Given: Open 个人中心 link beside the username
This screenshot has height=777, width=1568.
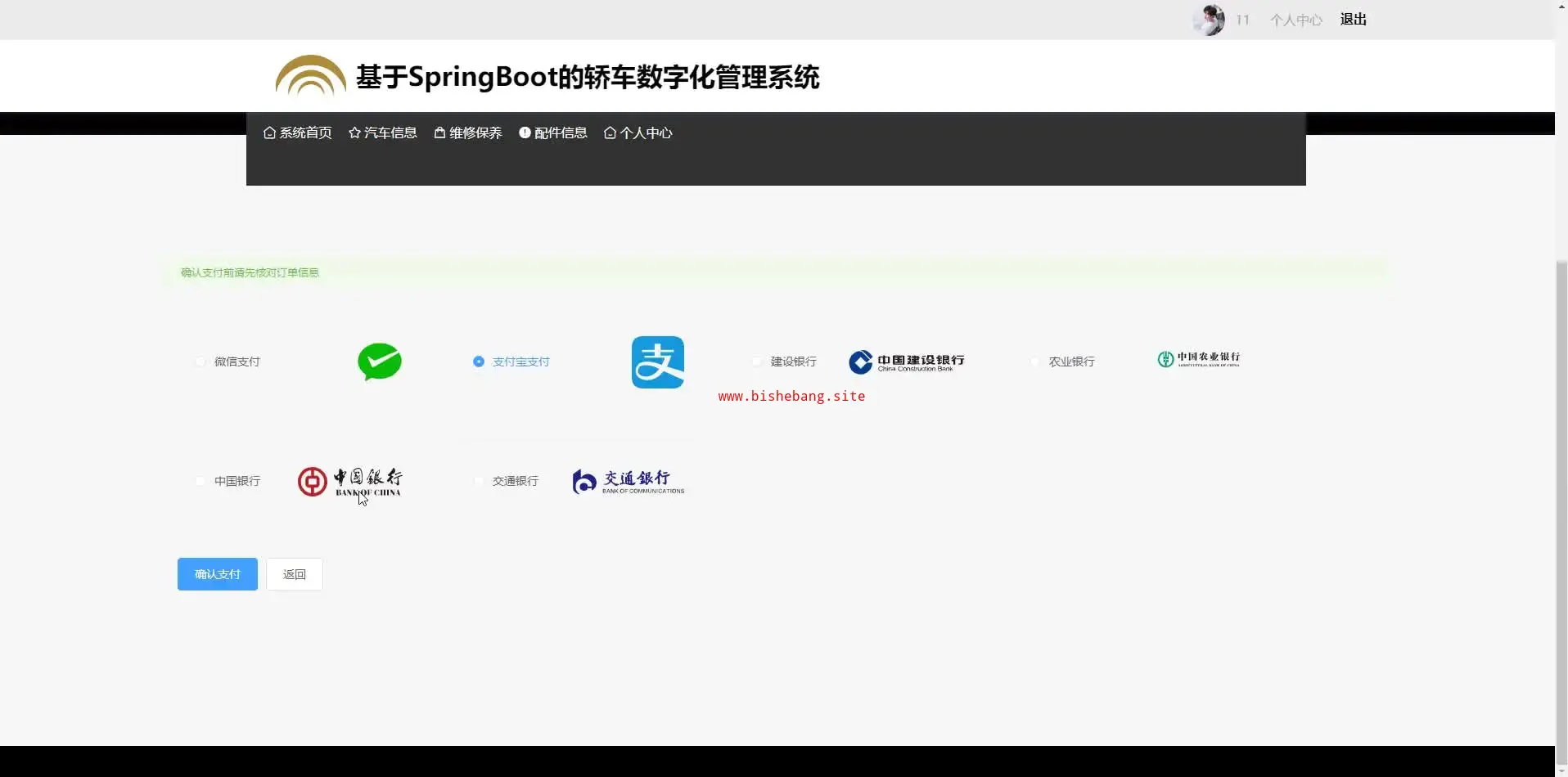Looking at the screenshot, I should point(1296,20).
